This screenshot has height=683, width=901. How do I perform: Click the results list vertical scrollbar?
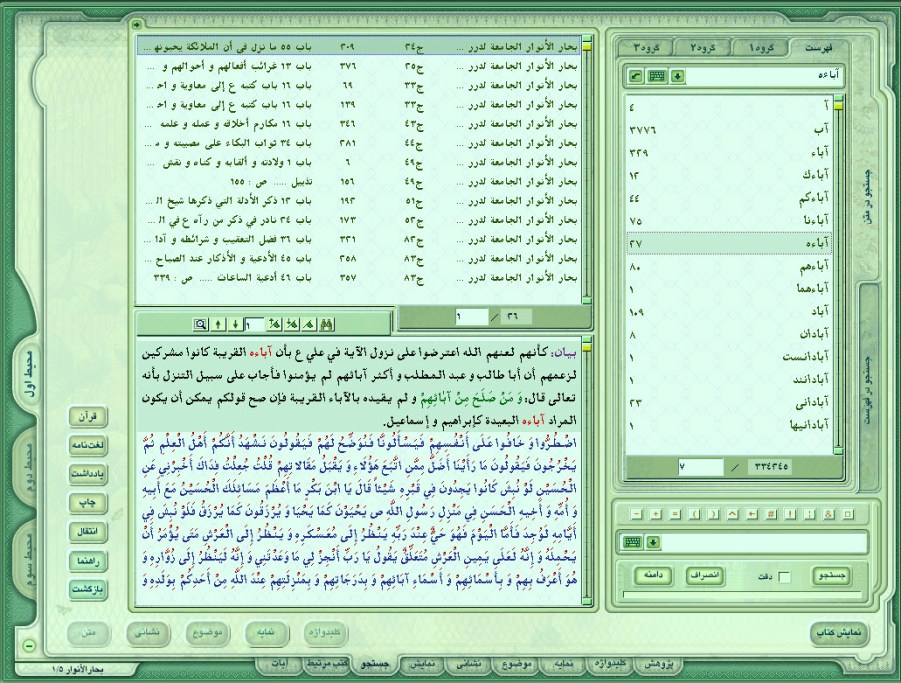tap(587, 169)
